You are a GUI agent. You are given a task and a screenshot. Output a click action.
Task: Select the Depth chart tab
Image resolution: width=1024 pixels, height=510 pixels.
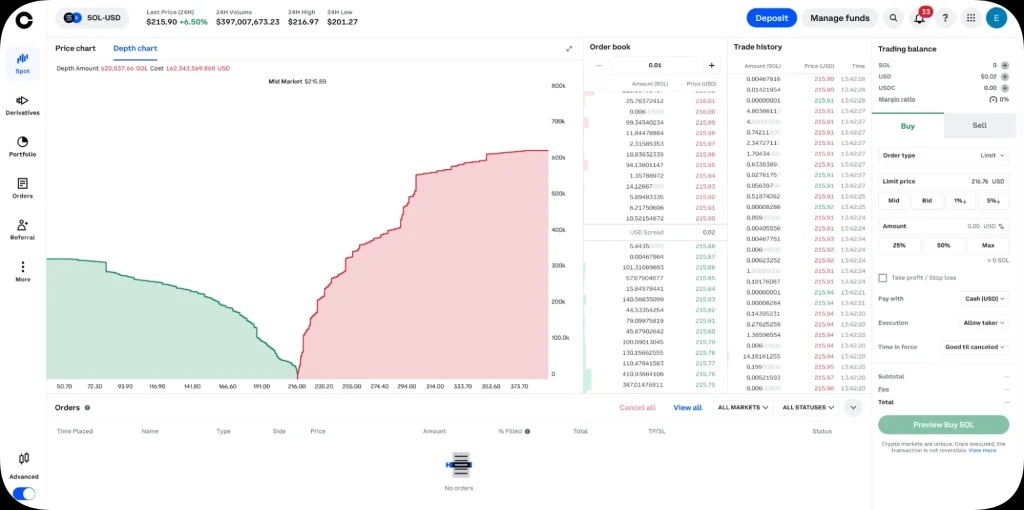point(135,48)
